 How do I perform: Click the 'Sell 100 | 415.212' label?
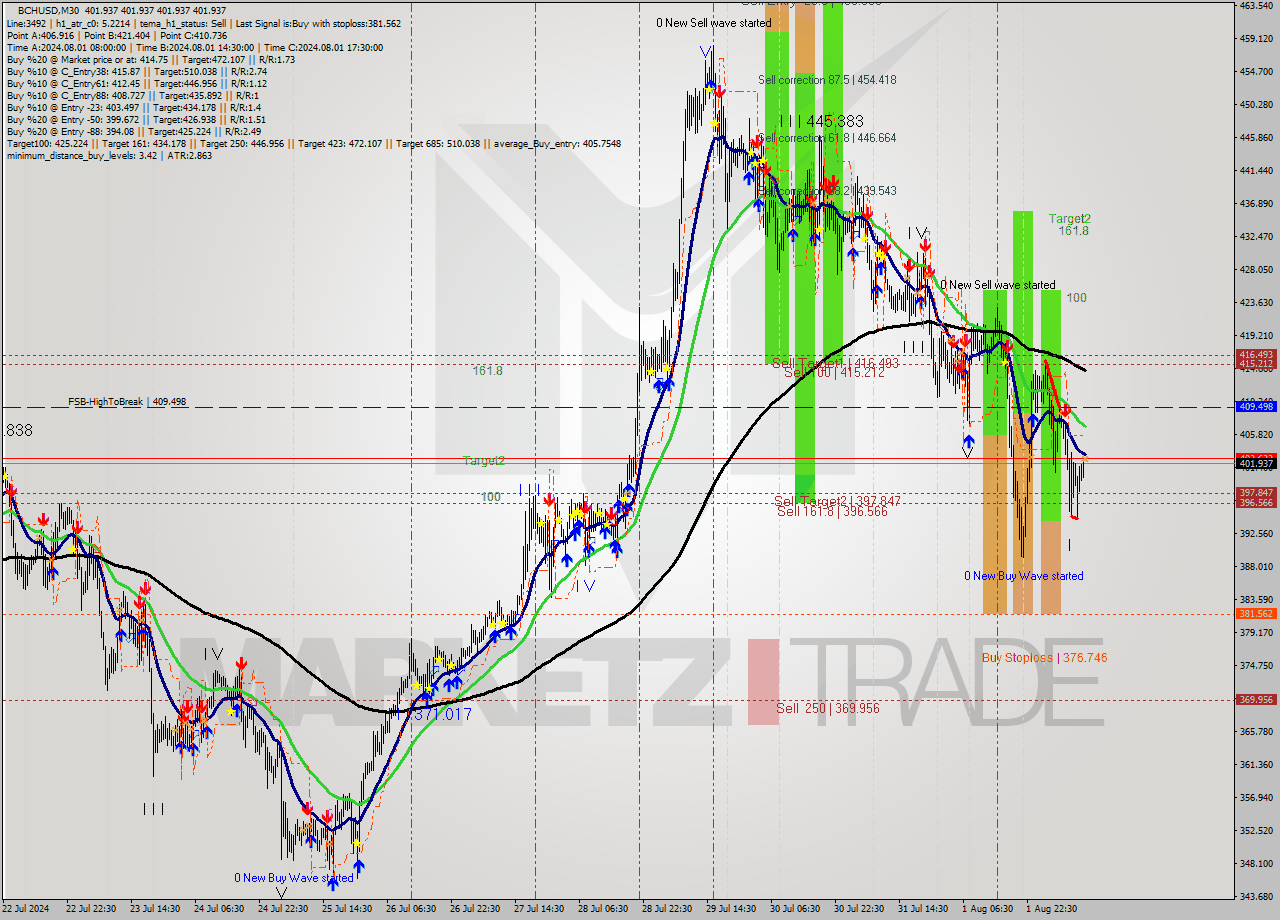(x=834, y=372)
